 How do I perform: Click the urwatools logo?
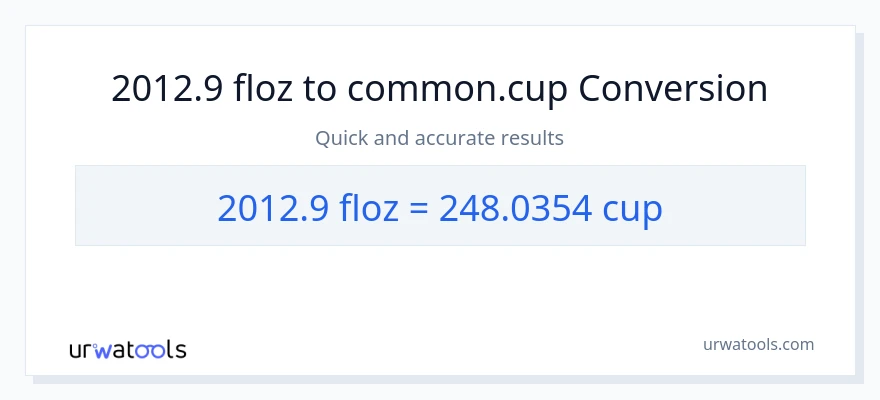coord(127,349)
